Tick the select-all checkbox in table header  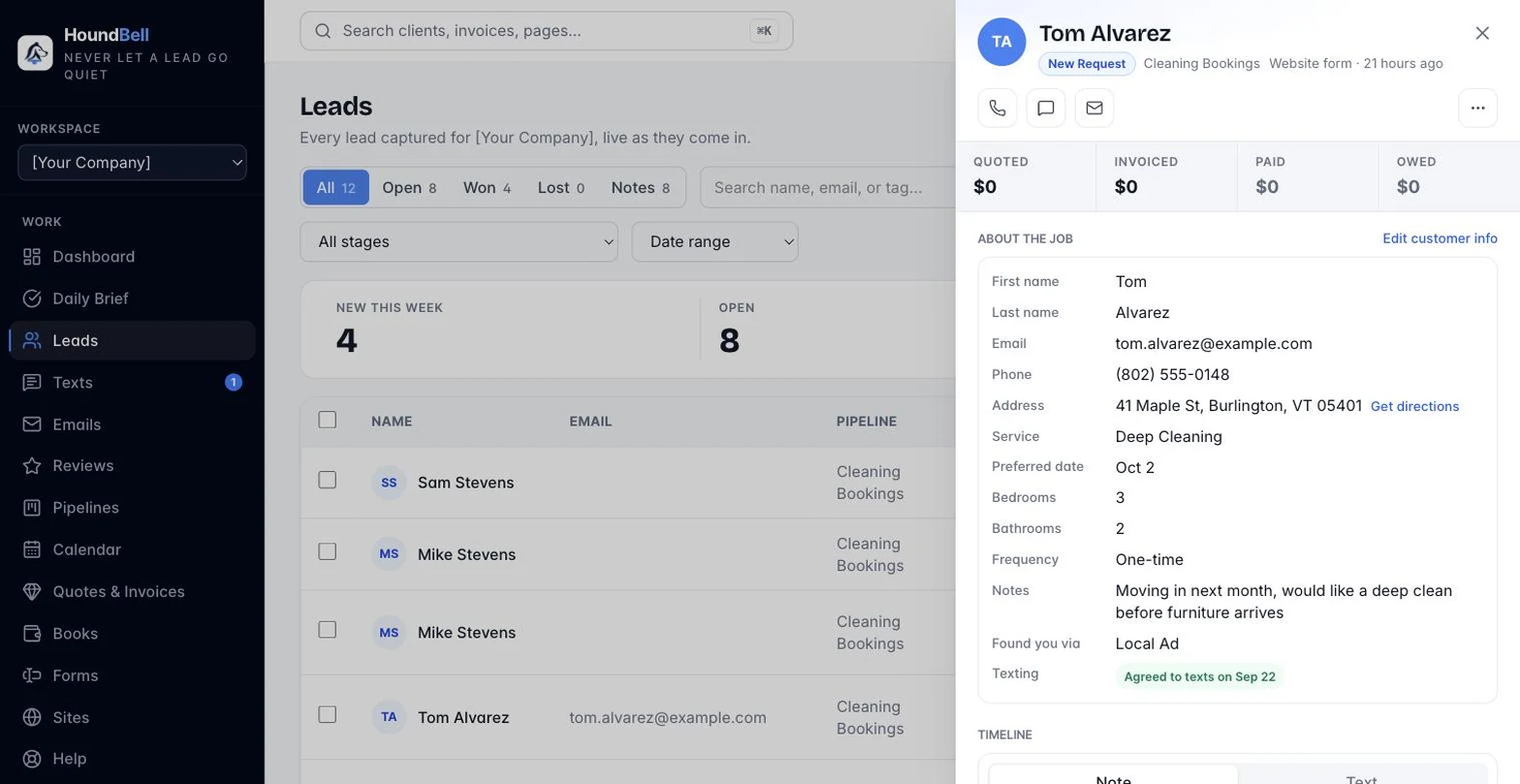tap(328, 420)
